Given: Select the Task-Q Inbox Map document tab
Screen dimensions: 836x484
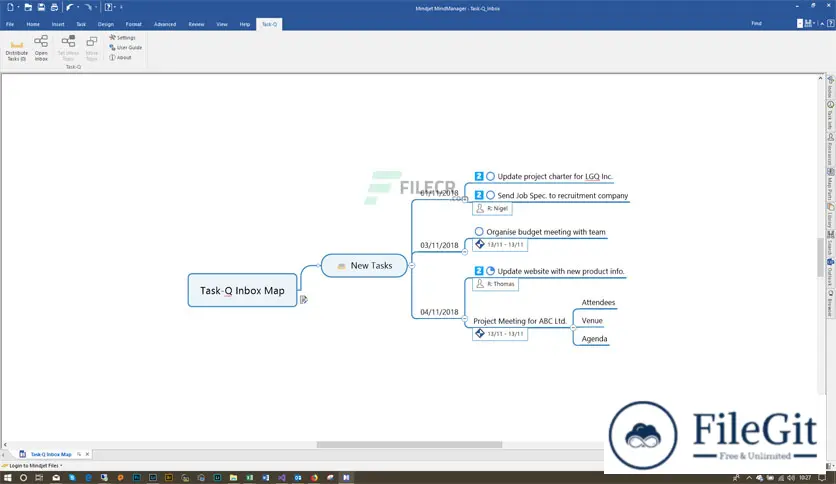Looking at the screenshot, I should [x=51, y=454].
